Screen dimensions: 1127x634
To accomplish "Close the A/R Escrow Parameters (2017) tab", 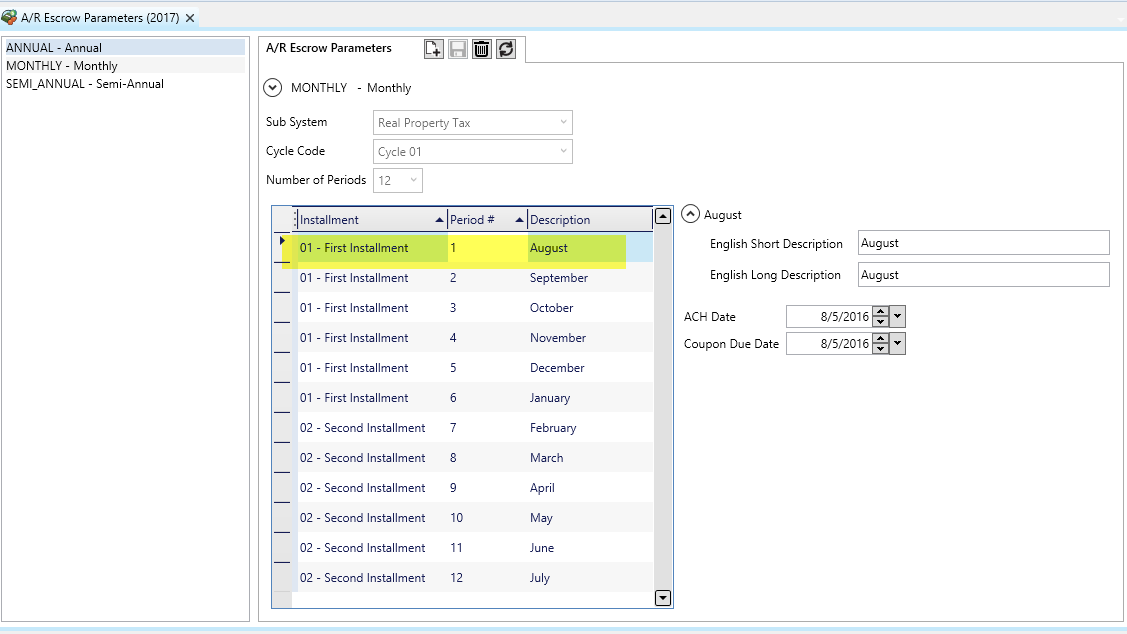I will tap(190, 18).
